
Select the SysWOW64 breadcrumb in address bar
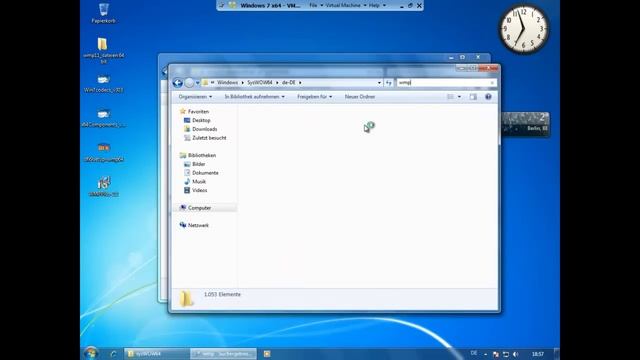[260, 82]
